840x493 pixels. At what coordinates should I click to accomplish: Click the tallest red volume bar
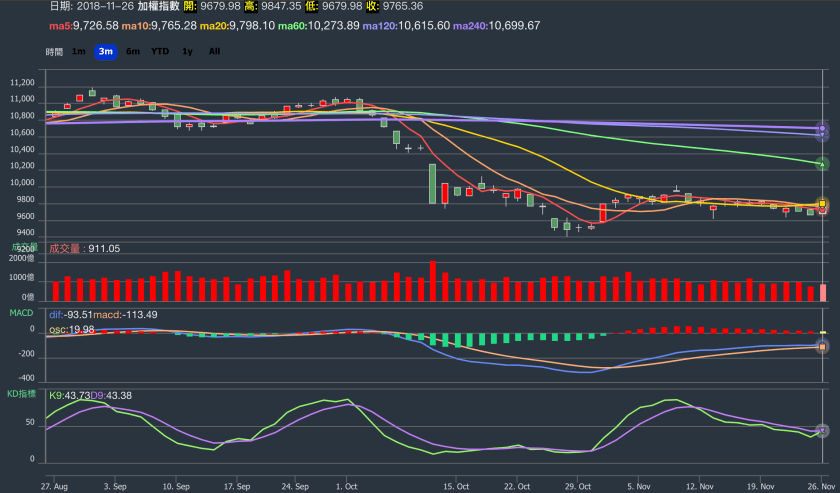coord(432,281)
